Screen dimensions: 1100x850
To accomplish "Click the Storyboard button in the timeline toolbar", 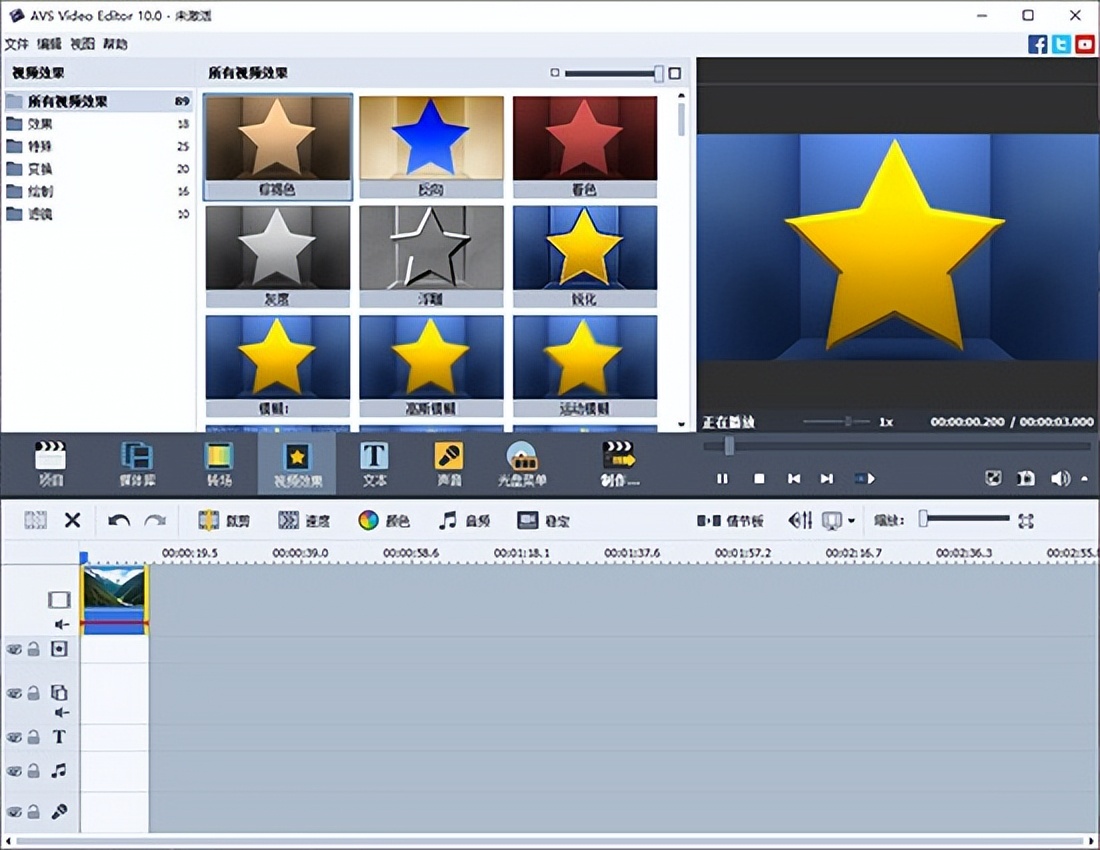I will (x=730, y=520).
